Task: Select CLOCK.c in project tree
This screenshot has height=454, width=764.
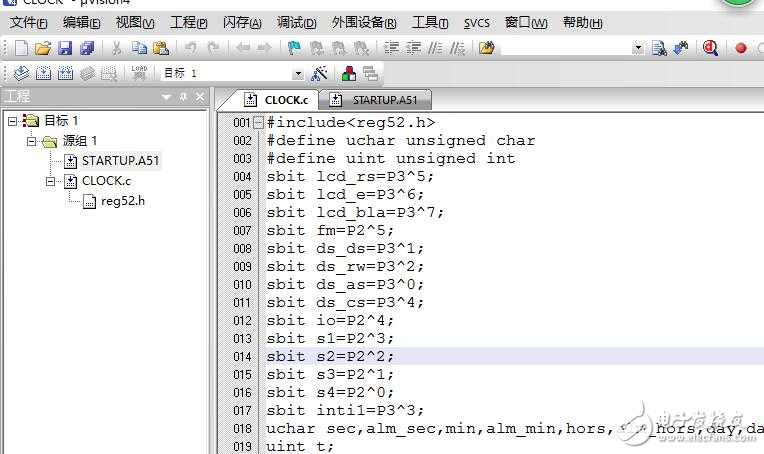Action: 106,181
